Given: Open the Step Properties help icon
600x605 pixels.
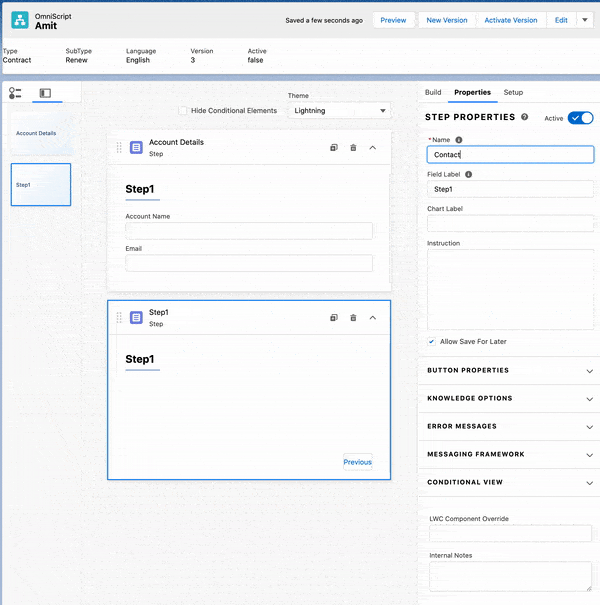Looking at the screenshot, I should pyautogui.click(x=525, y=118).
